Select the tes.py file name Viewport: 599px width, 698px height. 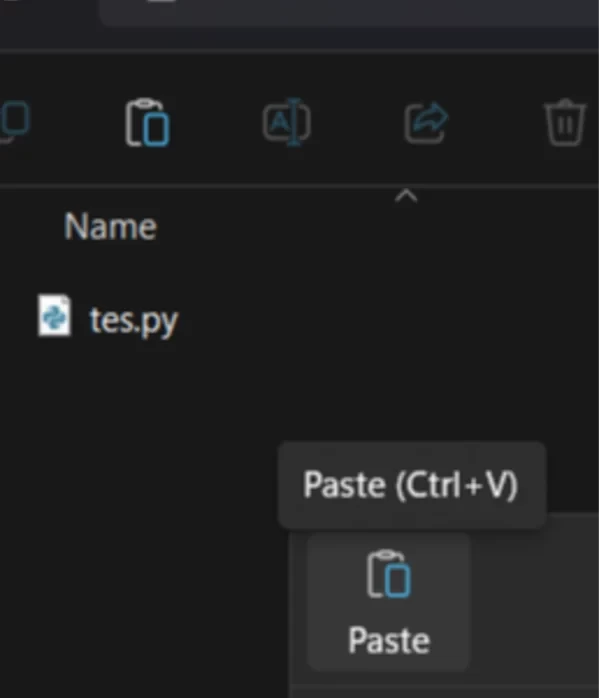134,320
